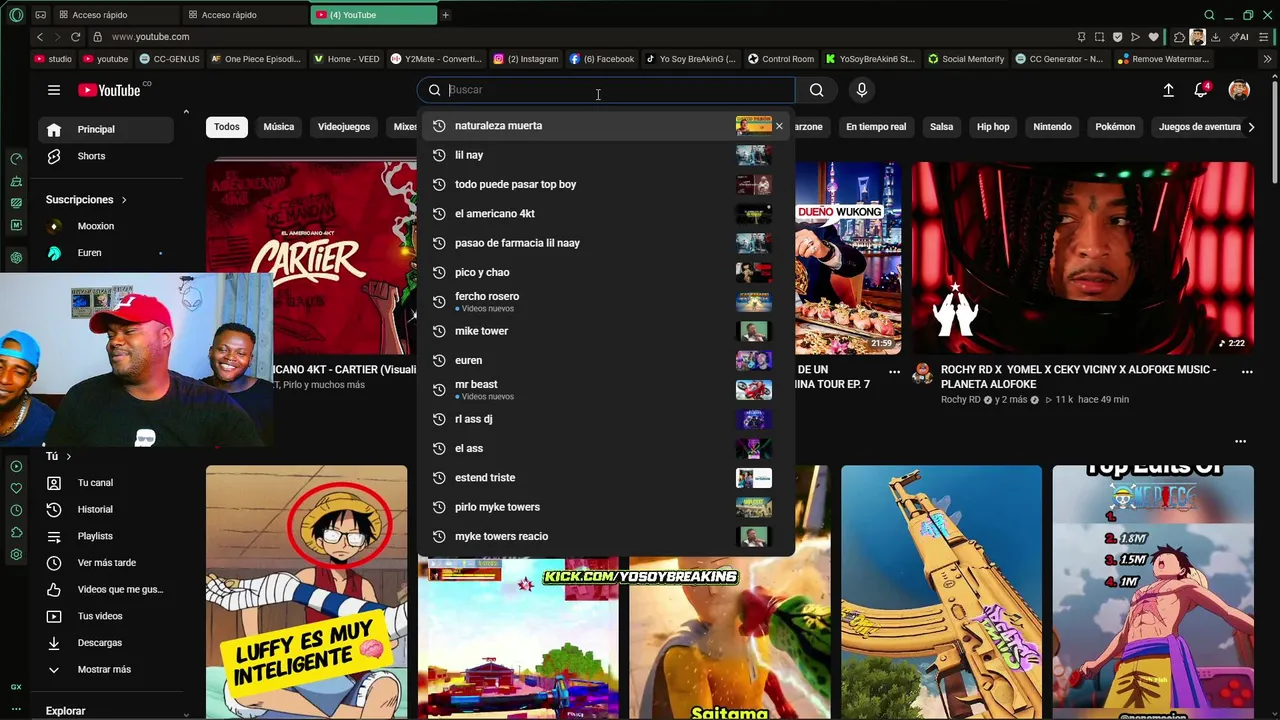Click the Opera GX logo menu
The height and width of the screenshot is (720, 1280).
16,15
